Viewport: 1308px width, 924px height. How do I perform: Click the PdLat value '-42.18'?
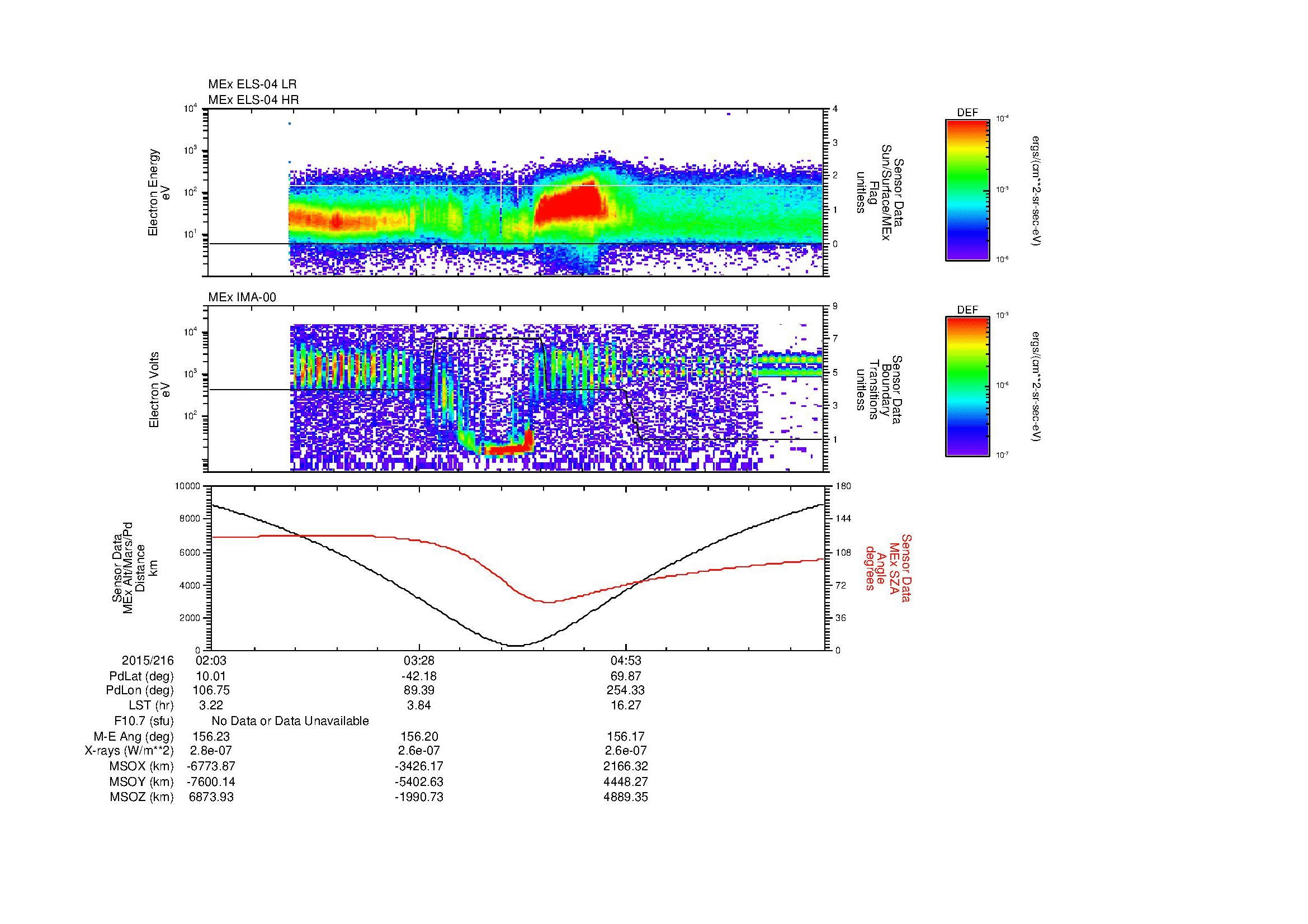point(419,676)
